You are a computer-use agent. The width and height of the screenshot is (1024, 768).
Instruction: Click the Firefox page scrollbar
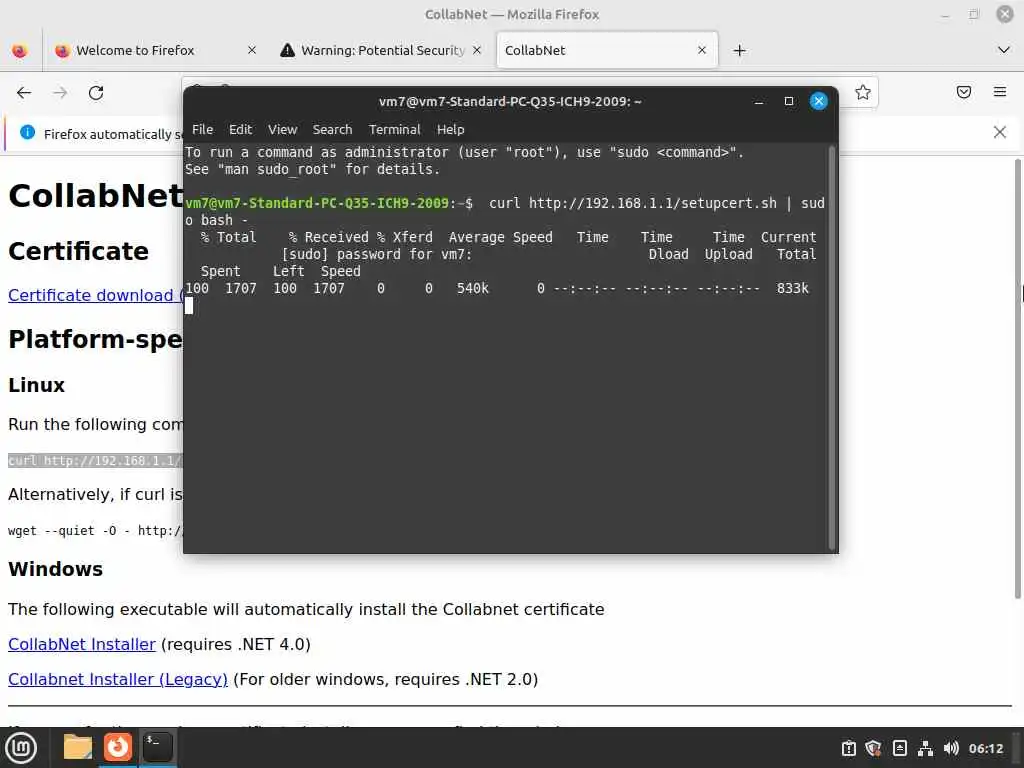click(1017, 379)
